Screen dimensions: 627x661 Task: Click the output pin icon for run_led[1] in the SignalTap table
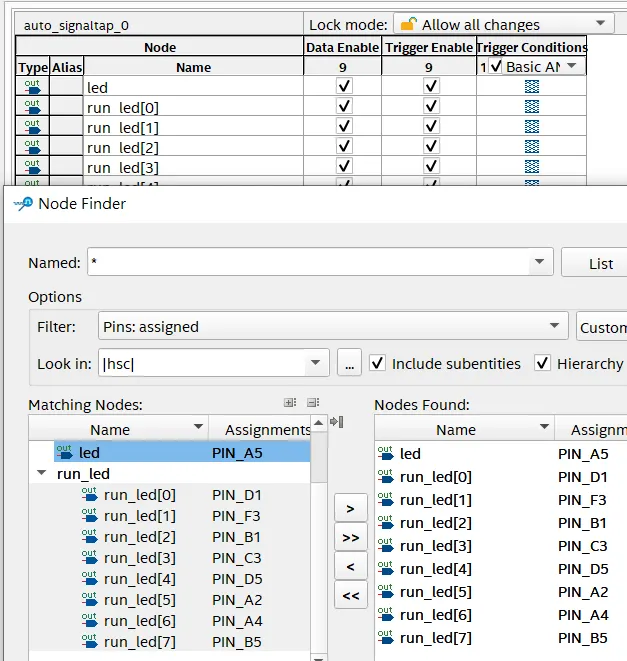click(32, 126)
